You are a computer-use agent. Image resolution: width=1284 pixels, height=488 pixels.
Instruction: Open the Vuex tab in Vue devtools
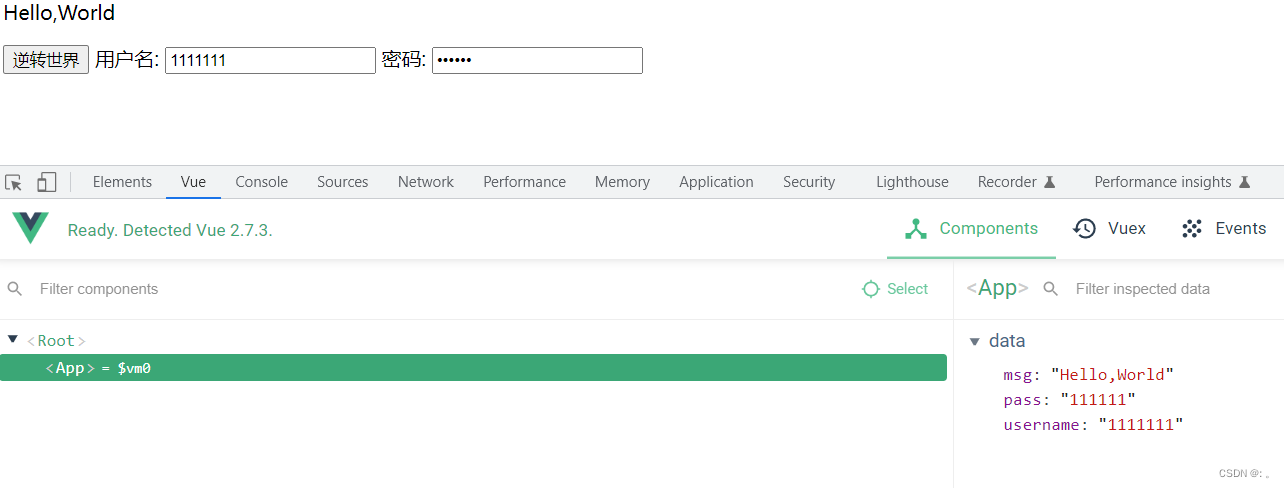click(x=1110, y=229)
